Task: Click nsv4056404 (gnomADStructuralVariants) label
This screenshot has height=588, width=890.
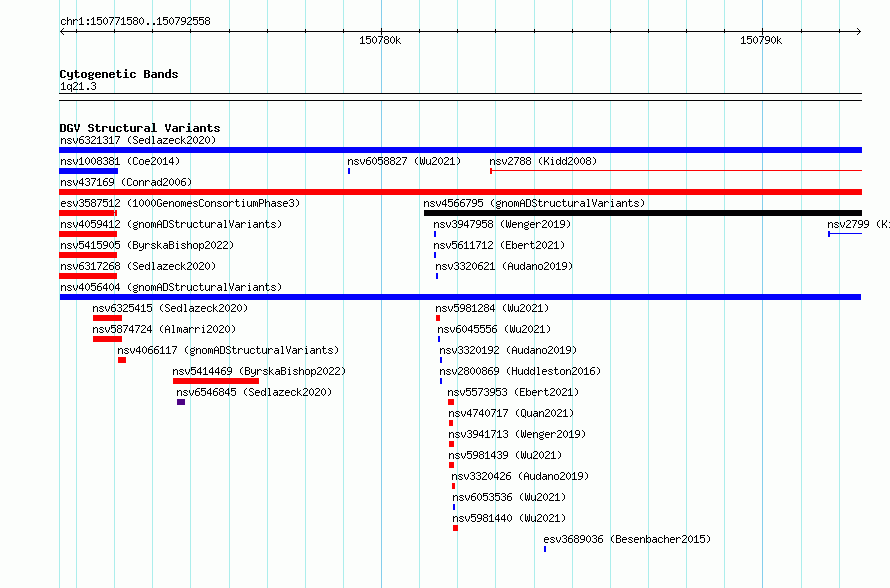Action: 171,287
